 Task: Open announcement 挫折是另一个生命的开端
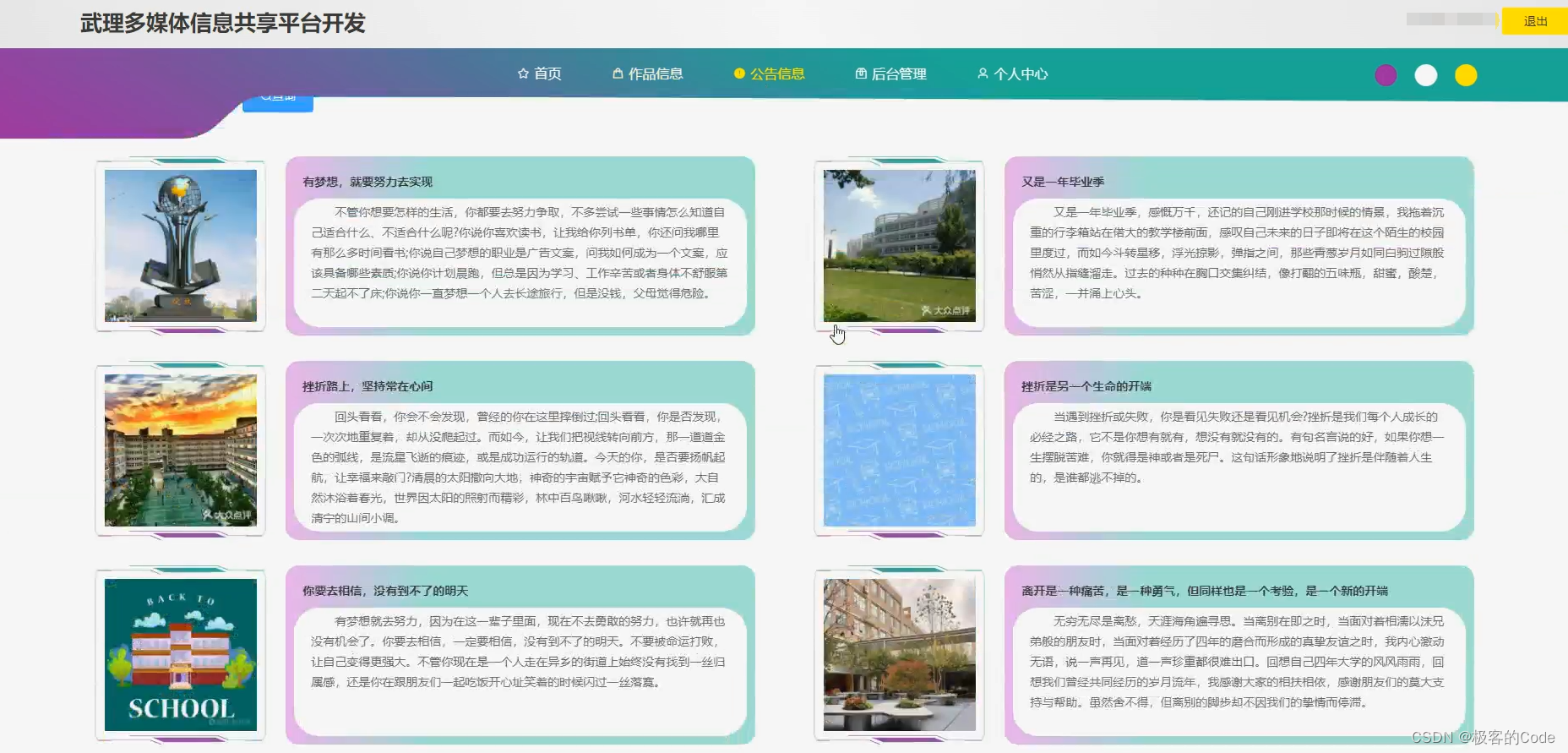[x=1086, y=386]
